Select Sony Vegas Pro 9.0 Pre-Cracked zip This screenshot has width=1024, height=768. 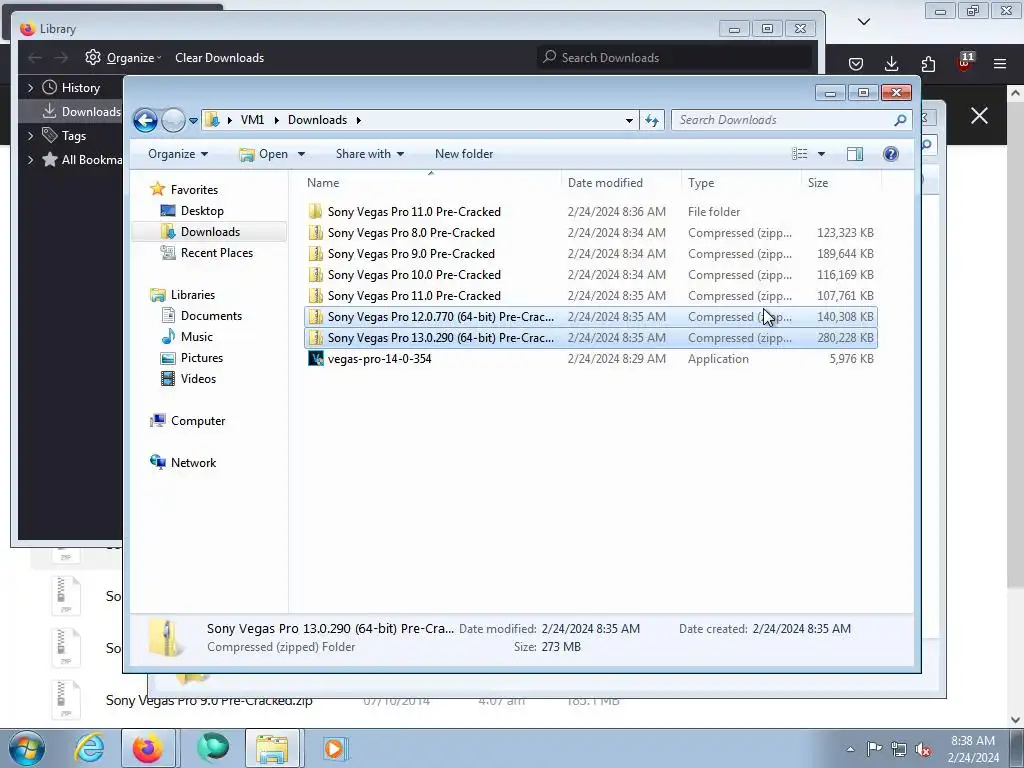pyautogui.click(x=591, y=253)
